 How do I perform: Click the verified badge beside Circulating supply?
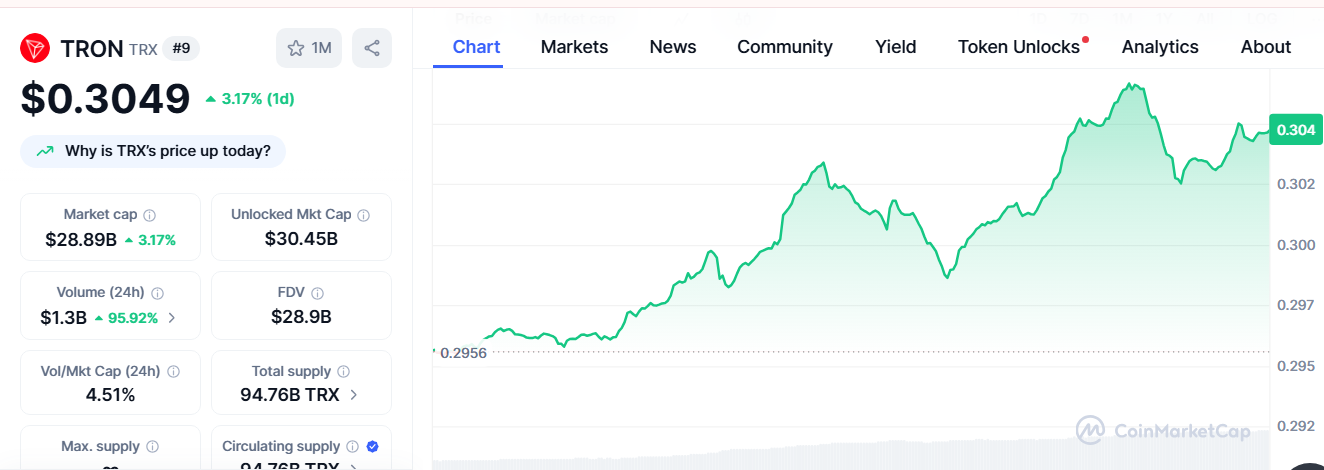(373, 447)
